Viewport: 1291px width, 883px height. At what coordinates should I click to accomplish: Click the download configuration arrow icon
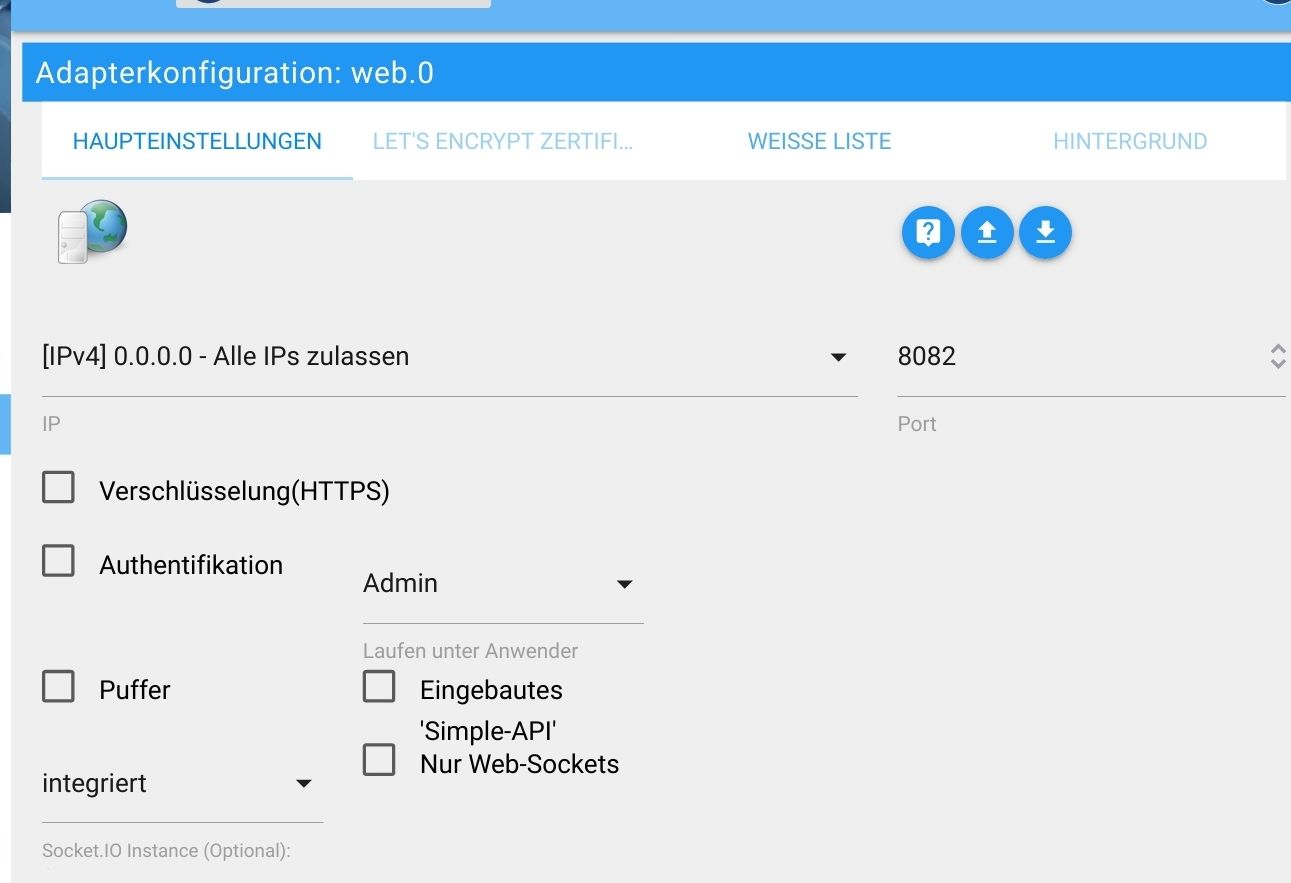coord(1045,233)
